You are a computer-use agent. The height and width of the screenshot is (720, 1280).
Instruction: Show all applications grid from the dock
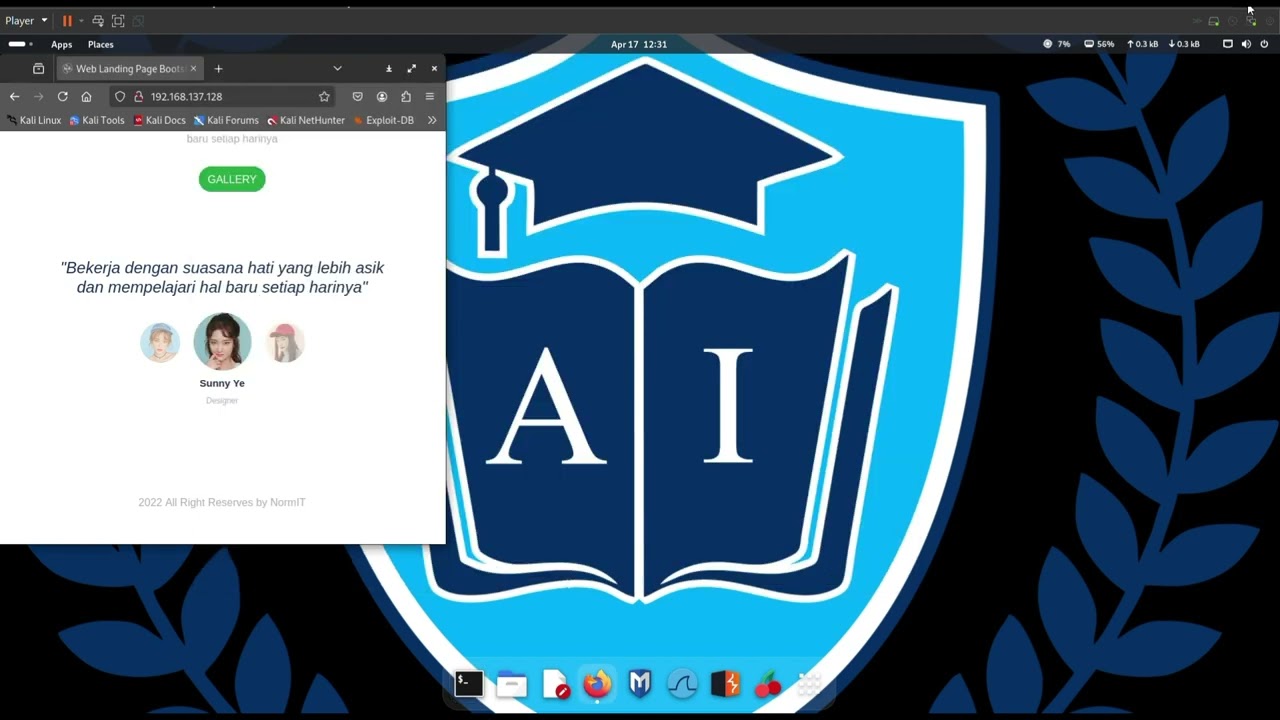tap(810, 684)
